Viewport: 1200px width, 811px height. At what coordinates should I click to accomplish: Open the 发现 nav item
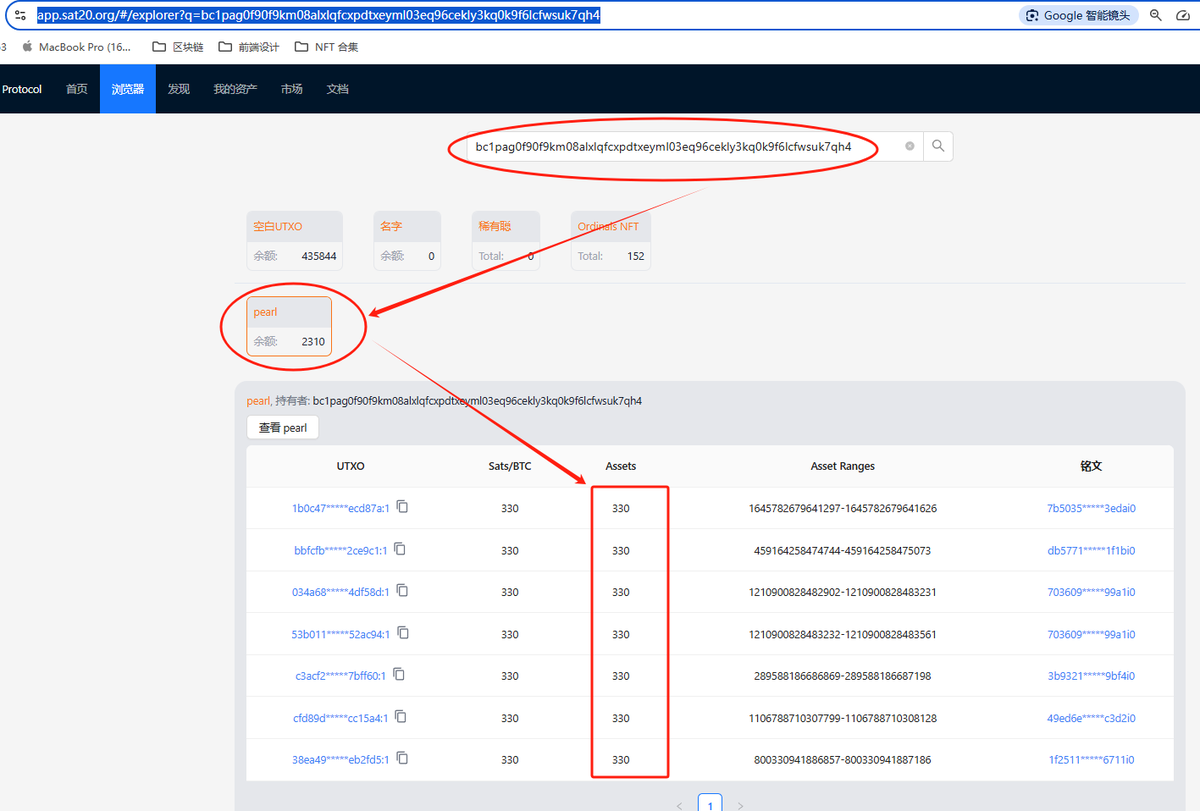[x=179, y=89]
